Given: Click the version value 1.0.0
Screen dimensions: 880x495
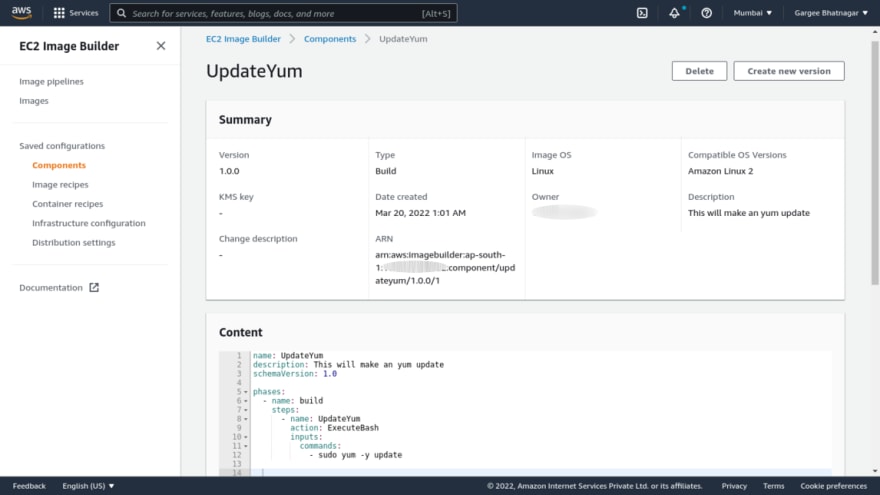Looking at the screenshot, I should pos(229,171).
